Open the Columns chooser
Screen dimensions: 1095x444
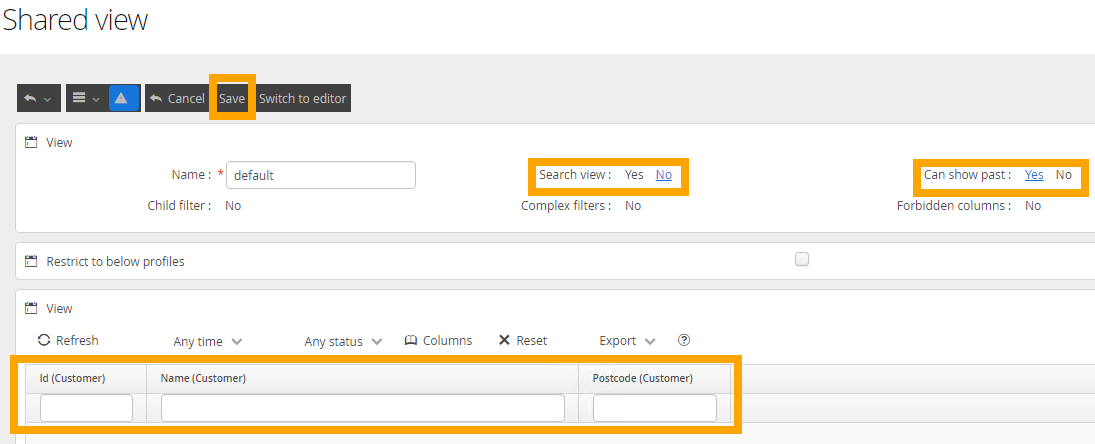(438, 340)
